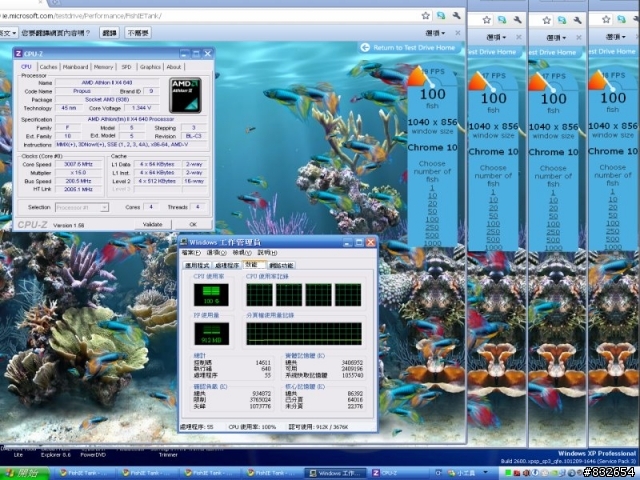Click the translate icon in the main Chrome address bar
The image size is (640, 480).
click(441, 16)
